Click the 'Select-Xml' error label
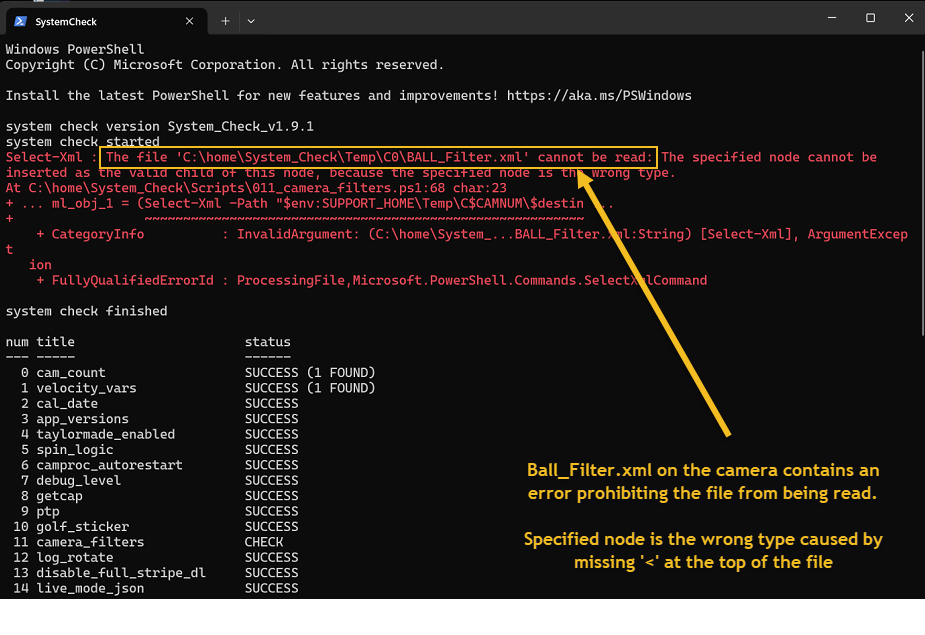The height and width of the screenshot is (635, 925). 44,157
